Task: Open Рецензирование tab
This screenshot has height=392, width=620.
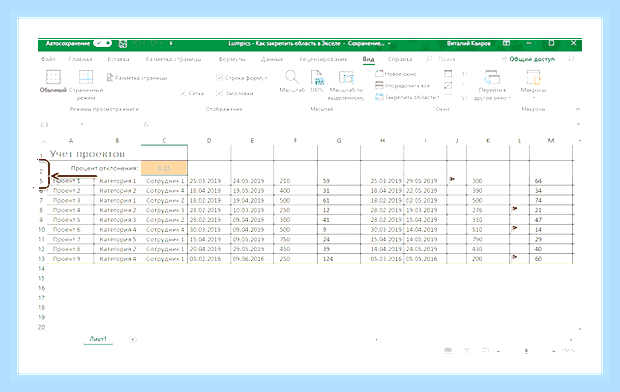Action: tap(323, 59)
